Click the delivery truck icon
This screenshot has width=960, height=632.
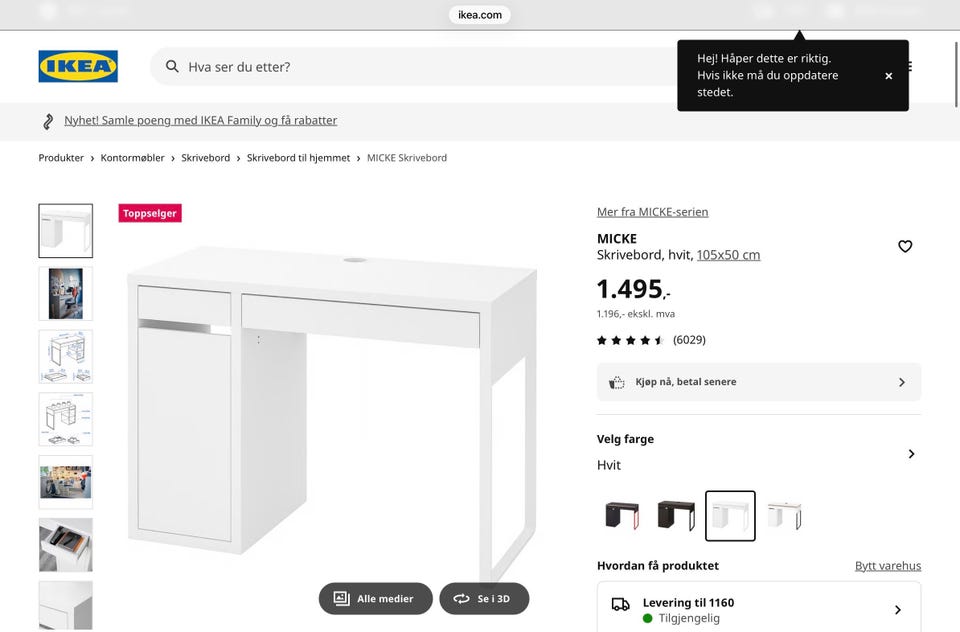[x=620, y=604]
